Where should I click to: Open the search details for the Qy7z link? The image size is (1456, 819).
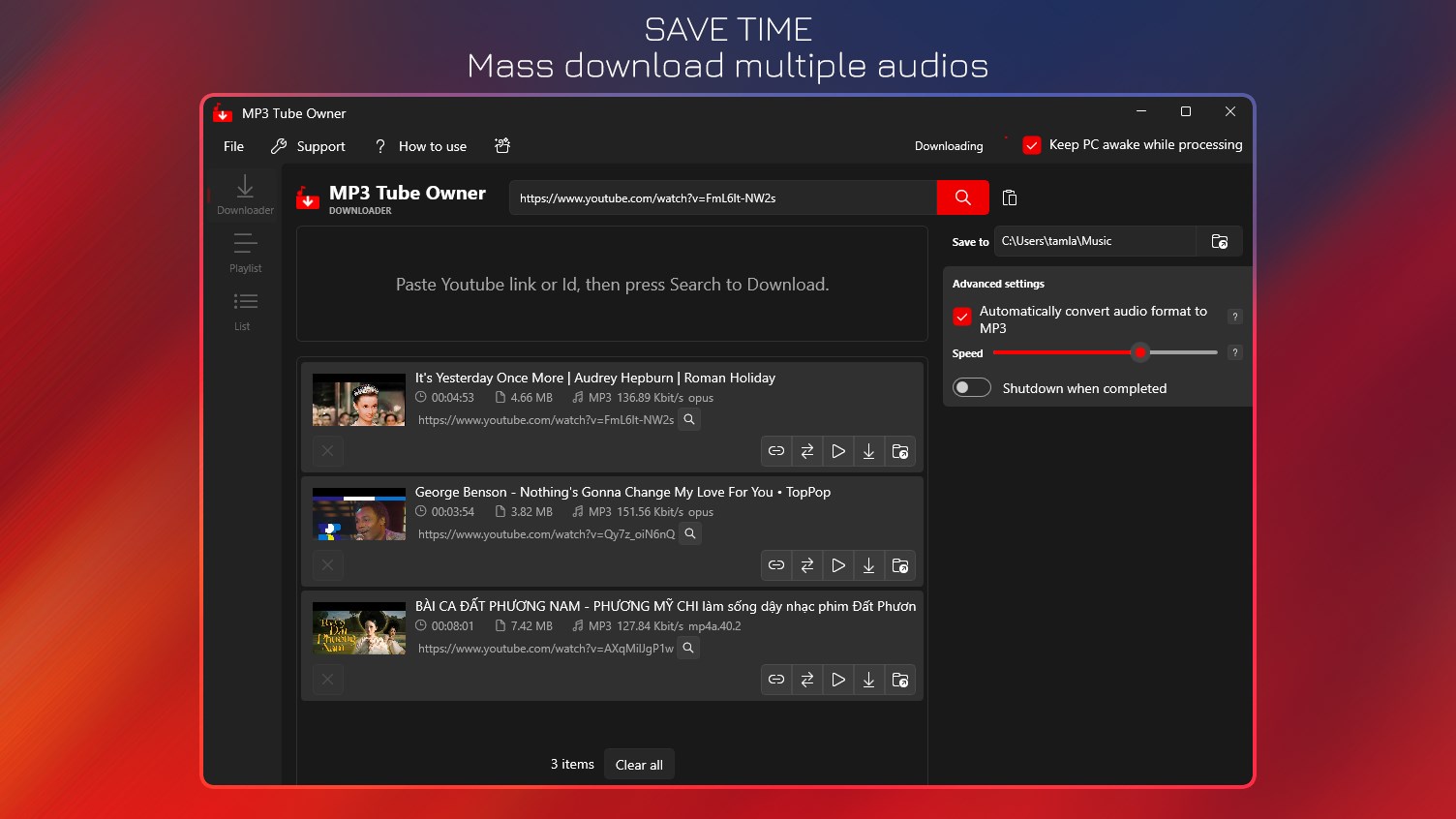(x=689, y=533)
